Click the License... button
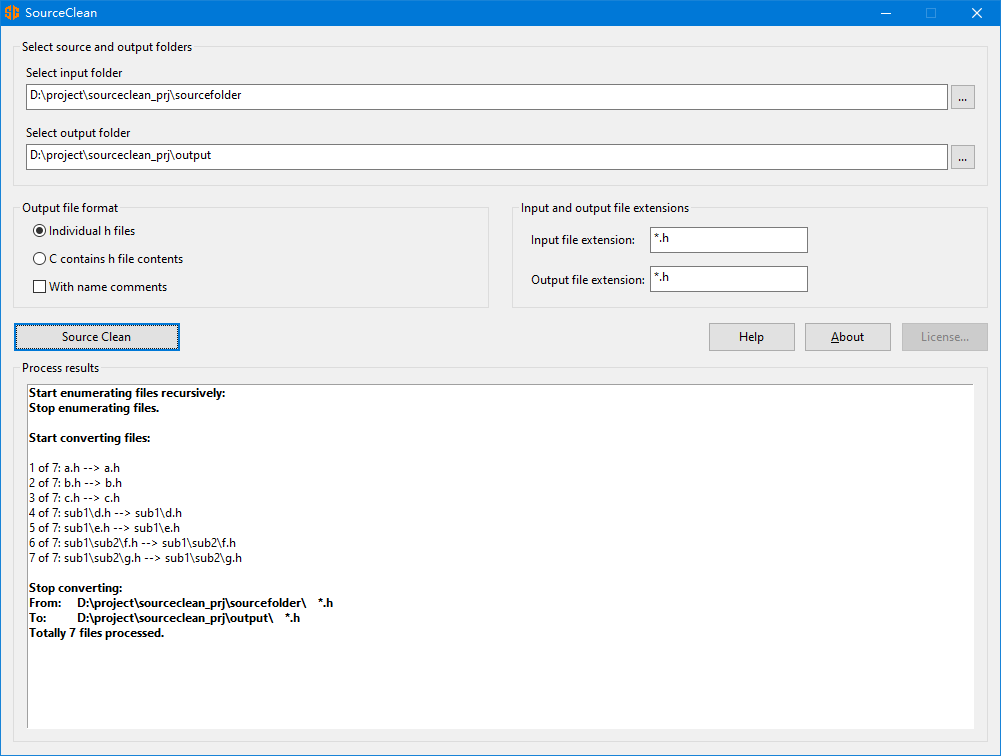This screenshot has height=756, width=1001. click(x=944, y=337)
